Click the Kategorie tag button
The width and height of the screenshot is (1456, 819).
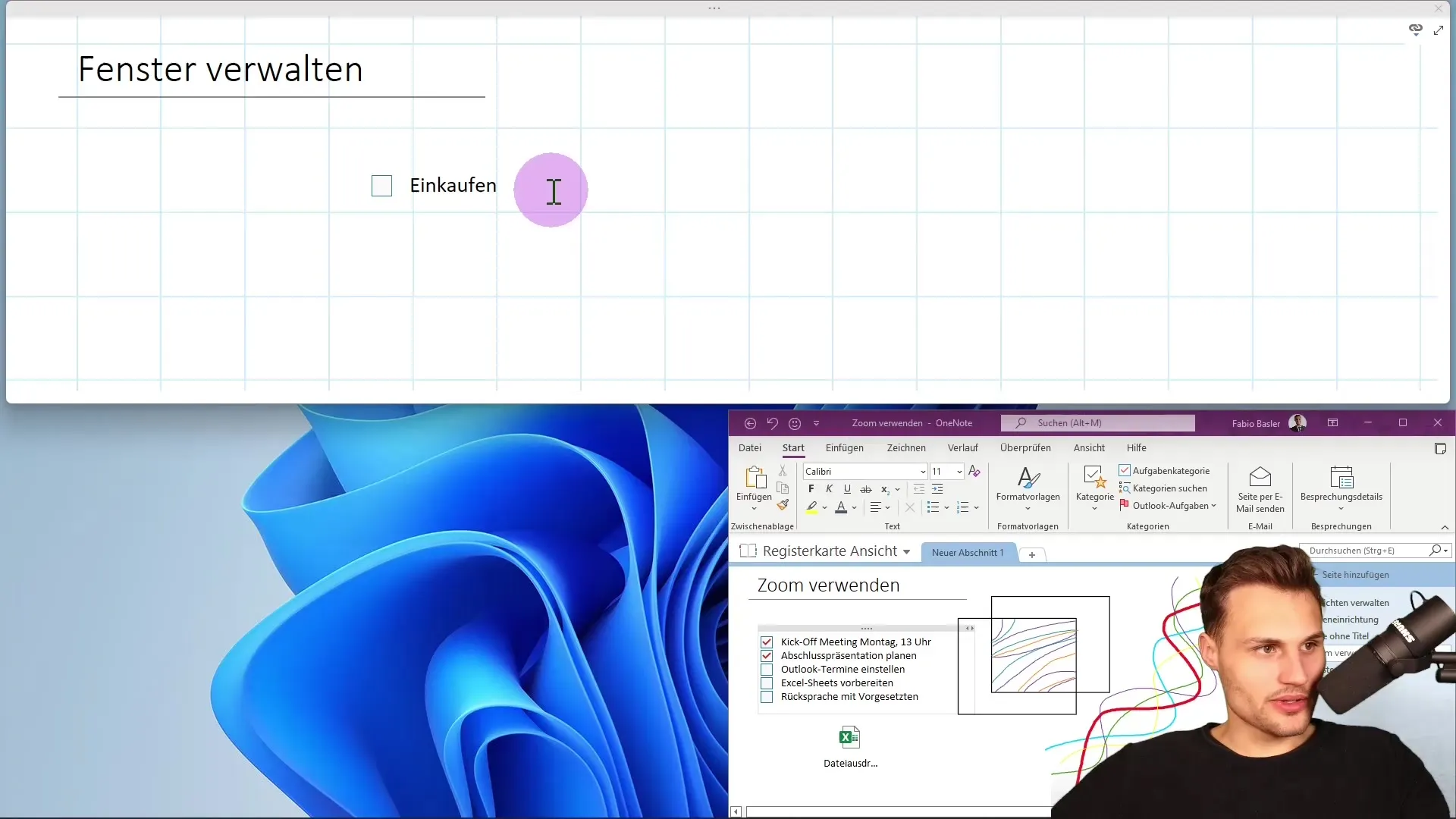coord(1094,488)
